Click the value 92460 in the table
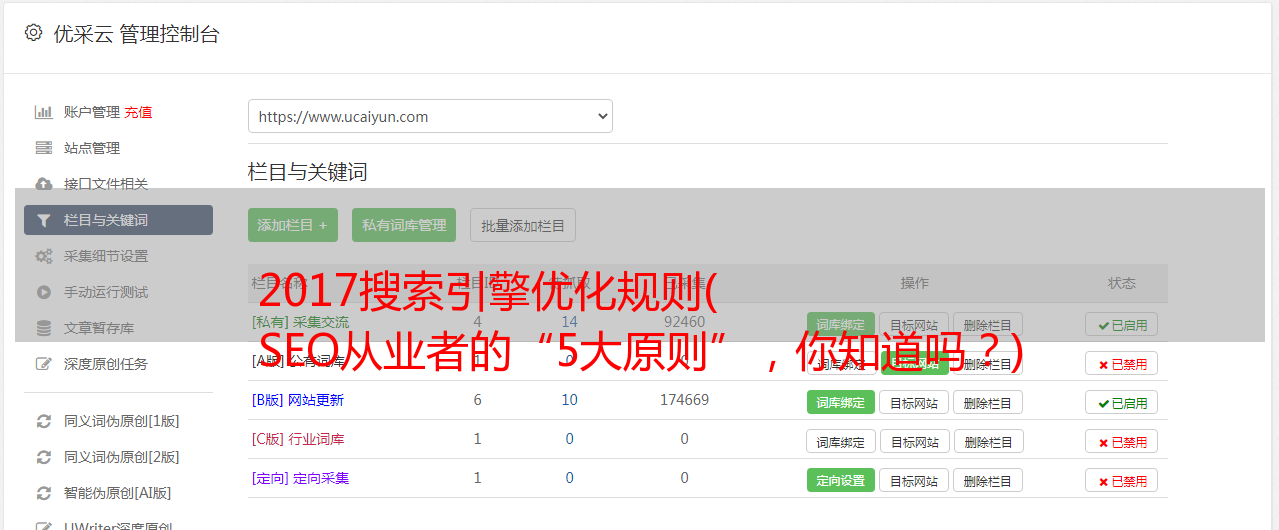 pos(685,322)
